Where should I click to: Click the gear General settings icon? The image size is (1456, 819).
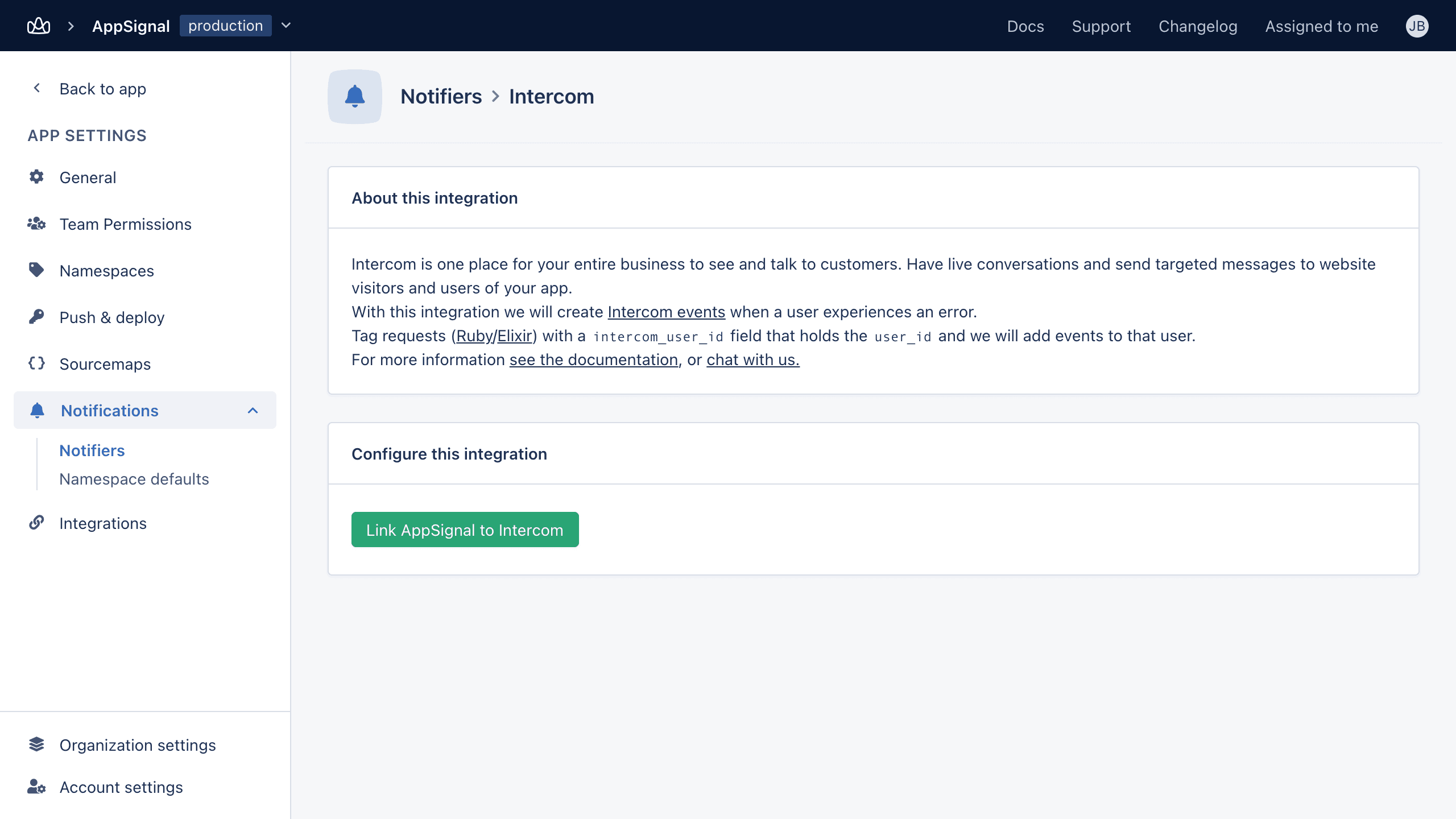coord(37,177)
